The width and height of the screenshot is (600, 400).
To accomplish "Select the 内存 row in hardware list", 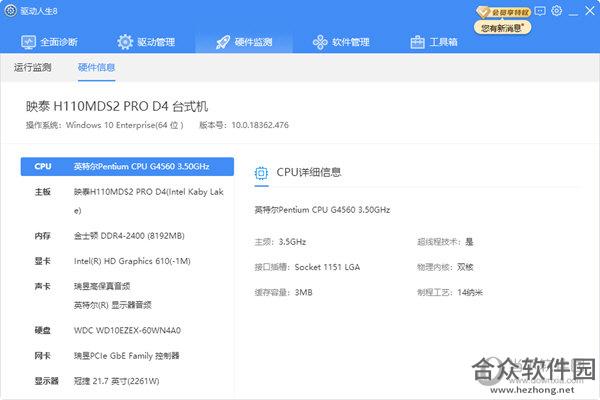I will [x=127, y=236].
